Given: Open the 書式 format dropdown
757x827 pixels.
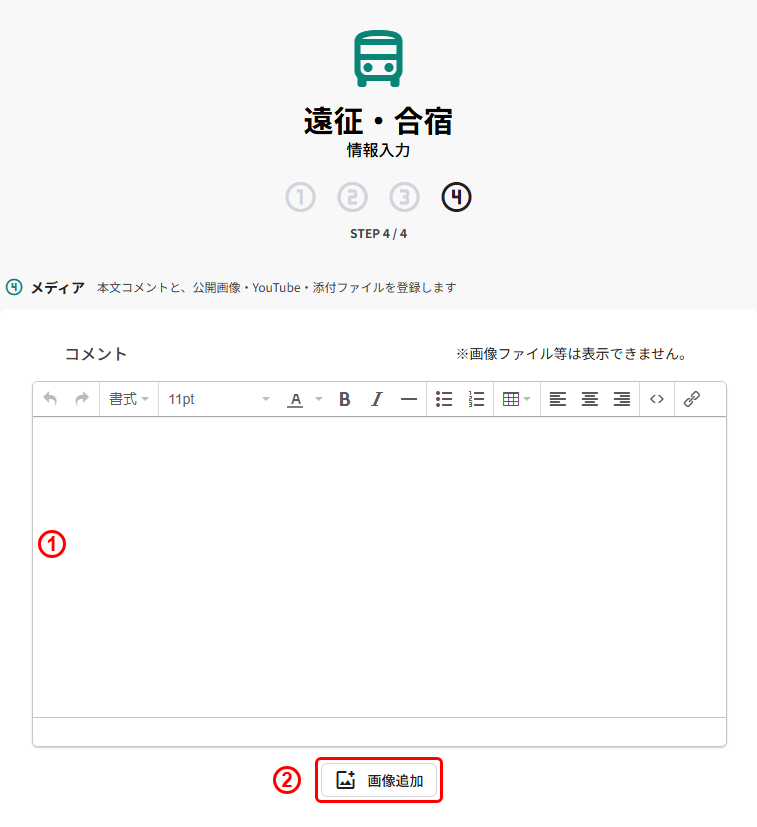Looking at the screenshot, I should [129, 399].
